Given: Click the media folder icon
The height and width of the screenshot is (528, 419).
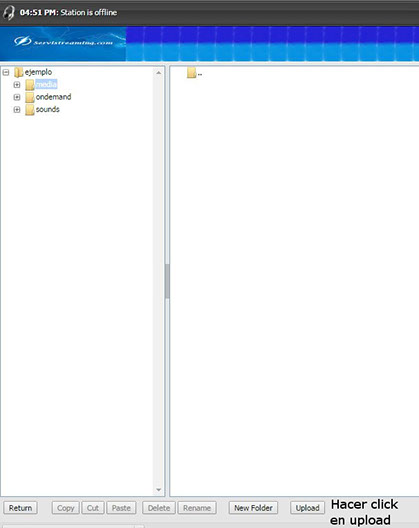Looking at the screenshot, I should tap(30, 85).
